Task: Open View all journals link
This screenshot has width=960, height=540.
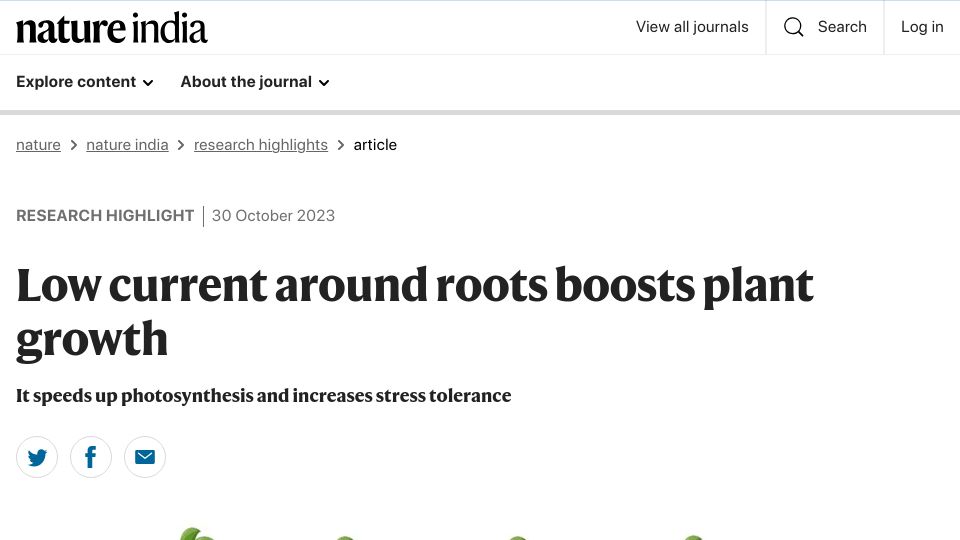Action: click(692, 27)
